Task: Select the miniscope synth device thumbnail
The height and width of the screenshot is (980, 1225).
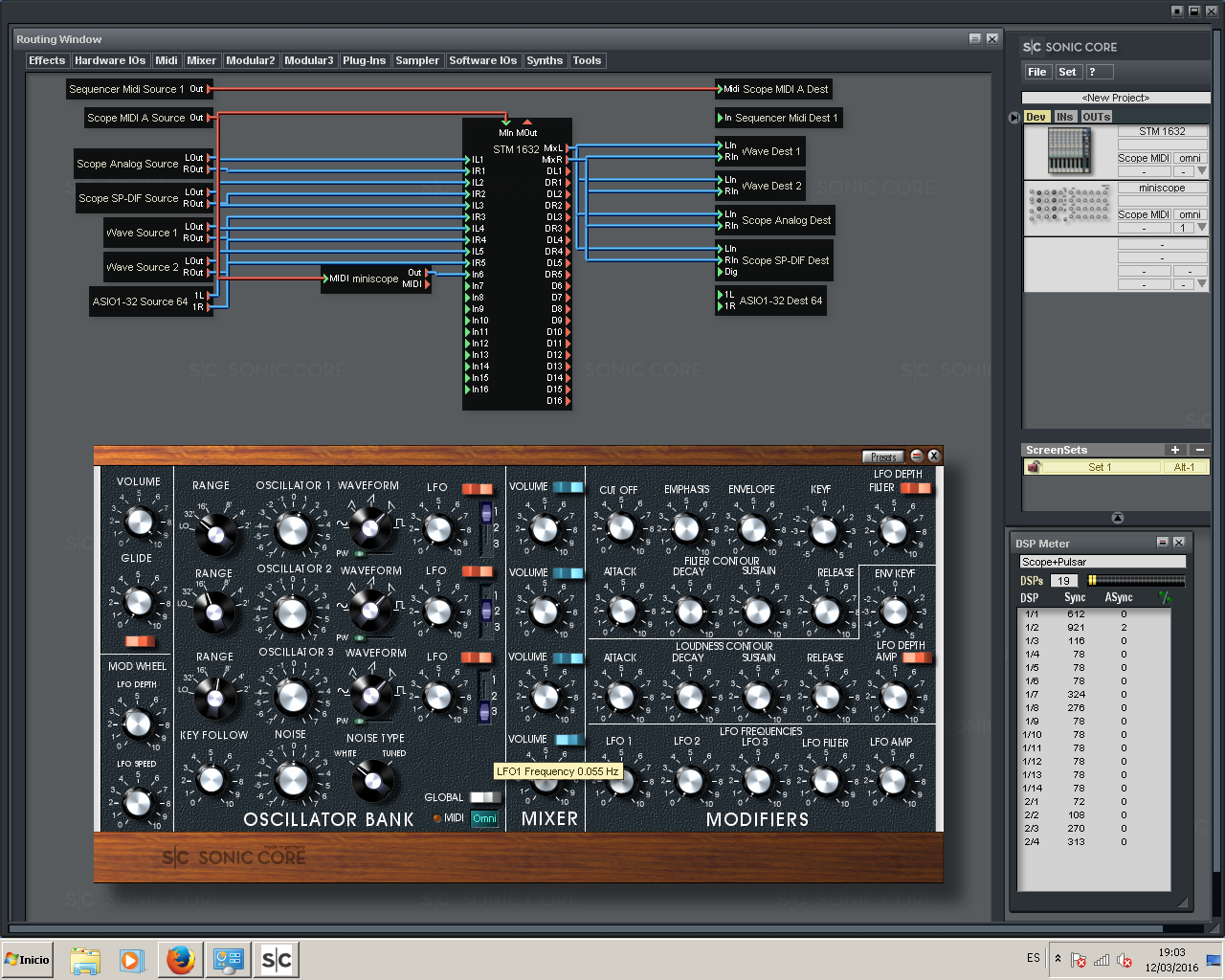Action: pos(1069,205)
